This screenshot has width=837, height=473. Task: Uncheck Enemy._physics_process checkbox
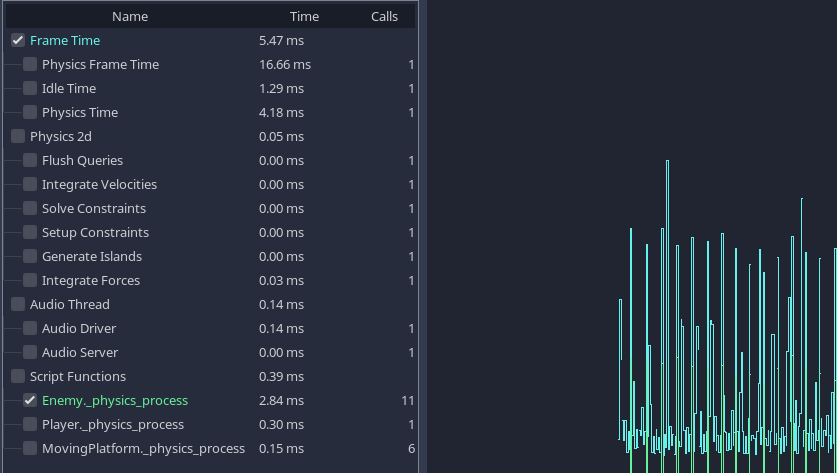(x=30, y=401)
